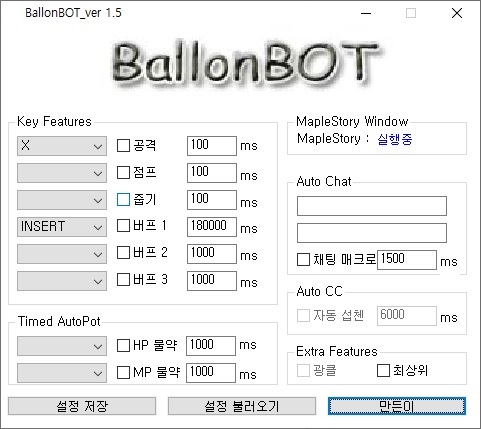Click the 버프 3 delay field 1000
Image resolution: width=481 pixels, height=429 pixels.
(212, 281)
